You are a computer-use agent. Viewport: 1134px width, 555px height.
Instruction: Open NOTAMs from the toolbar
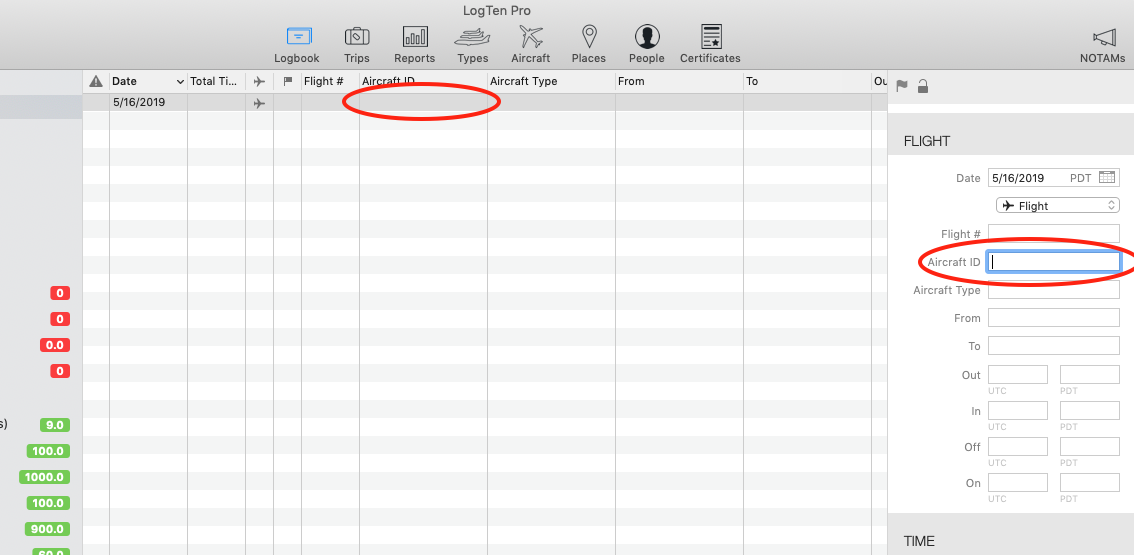coord(1102,46)
